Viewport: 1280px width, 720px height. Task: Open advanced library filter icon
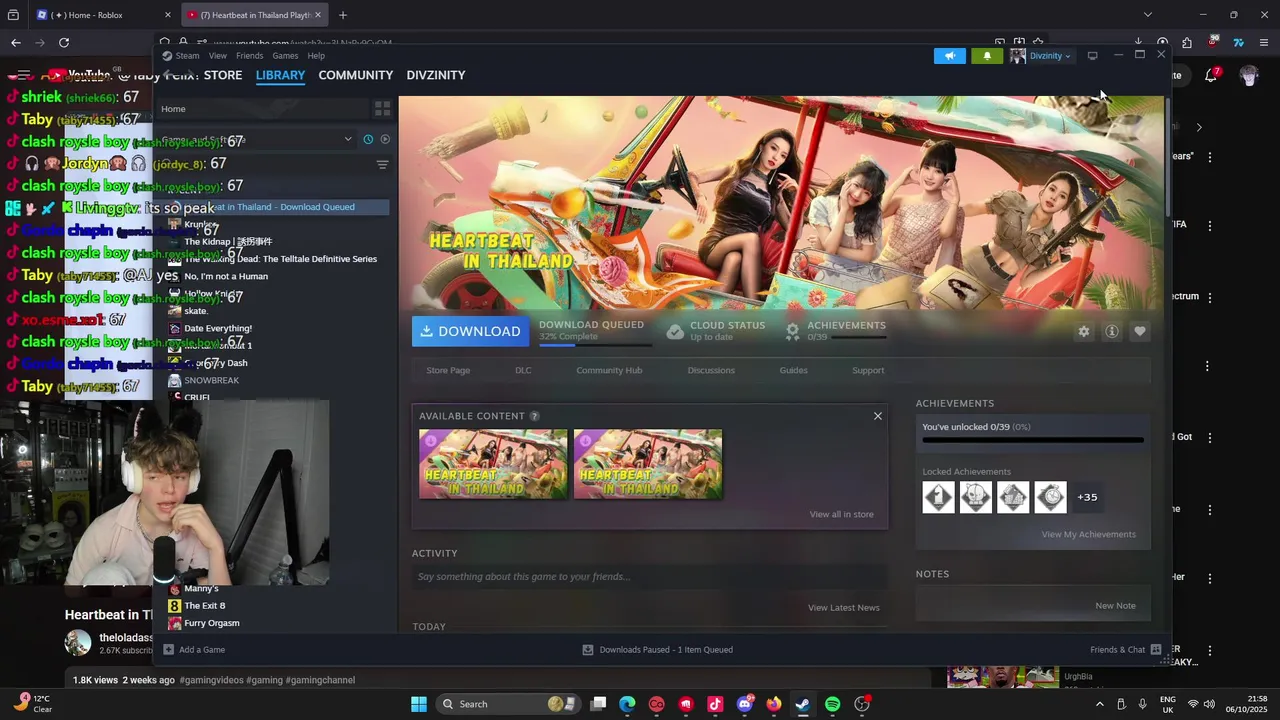point(382,165)
